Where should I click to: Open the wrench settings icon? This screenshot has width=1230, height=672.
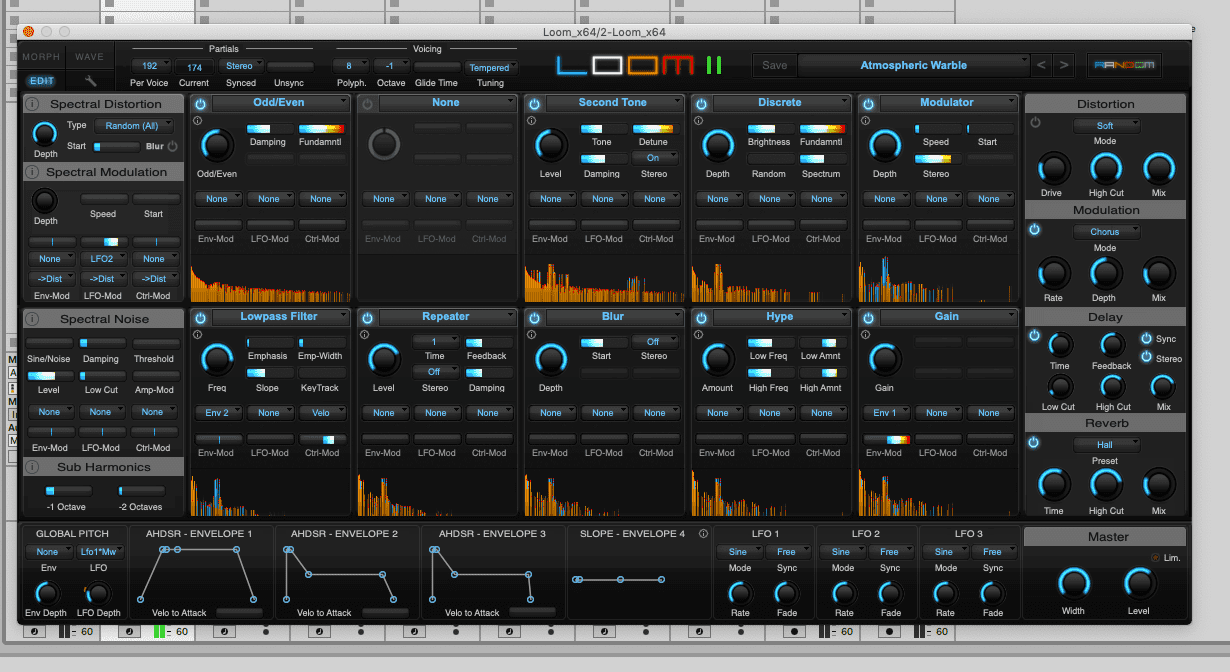pyautogui.click(x=90, y=81)
